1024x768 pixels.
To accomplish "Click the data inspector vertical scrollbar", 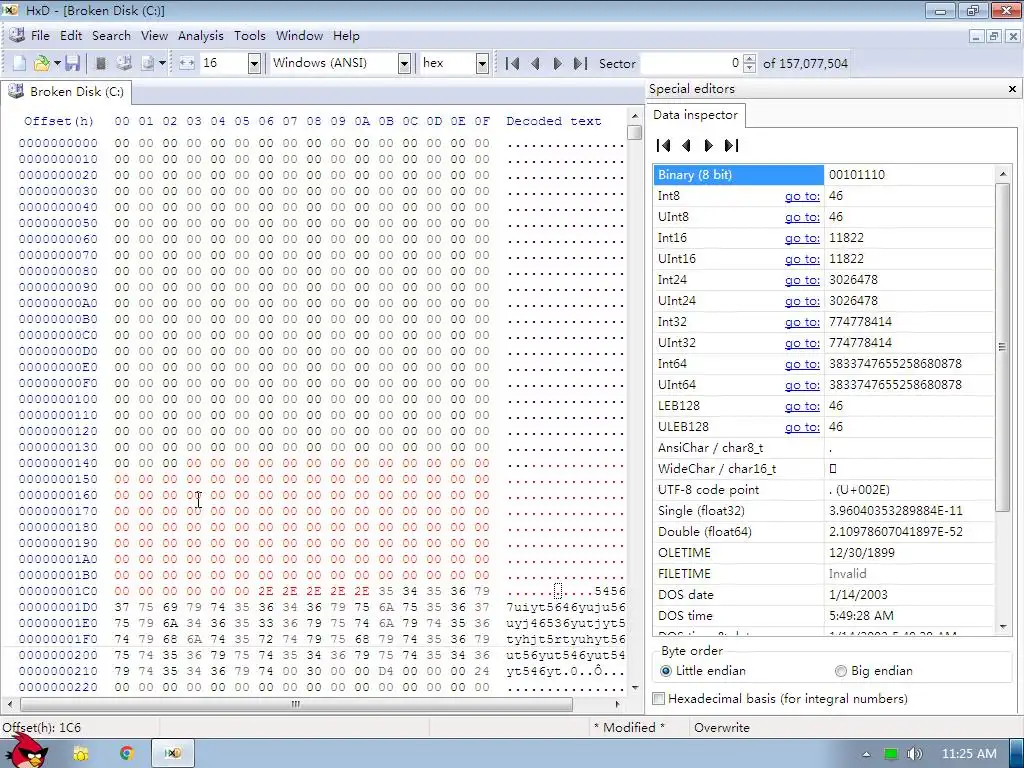I will (x=1002, y=346).
